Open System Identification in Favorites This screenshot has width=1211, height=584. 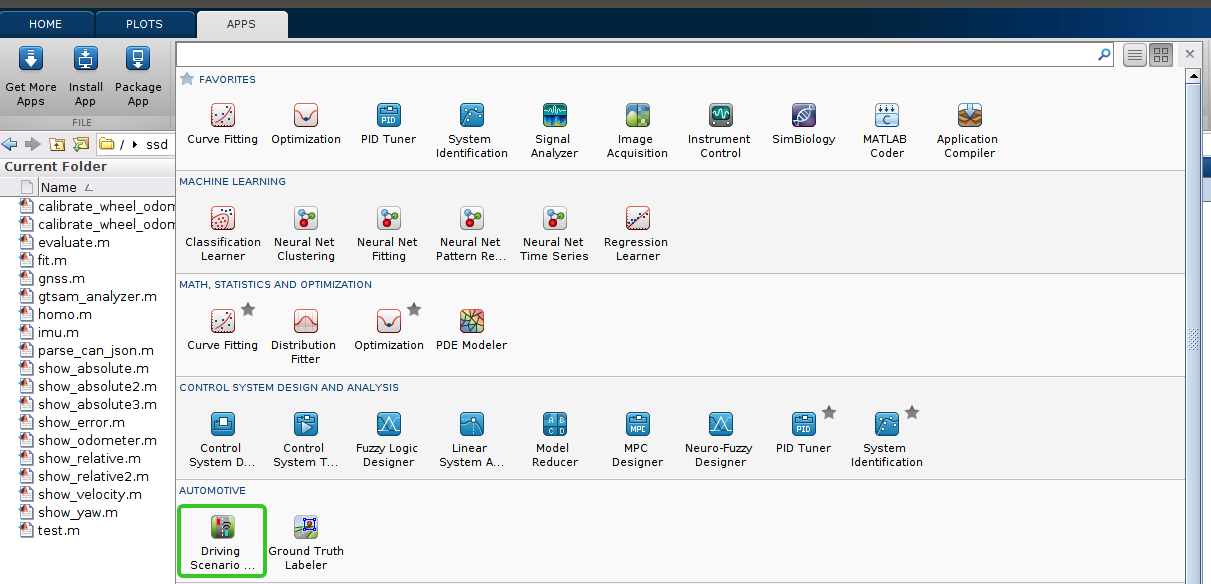(471, 130)
